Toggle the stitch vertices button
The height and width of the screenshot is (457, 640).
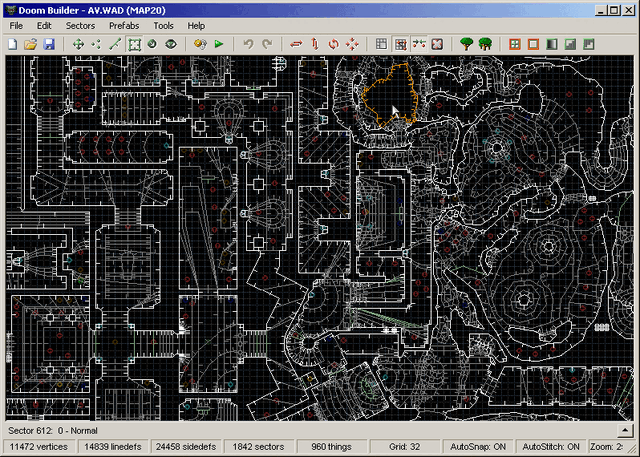[419, 44]
